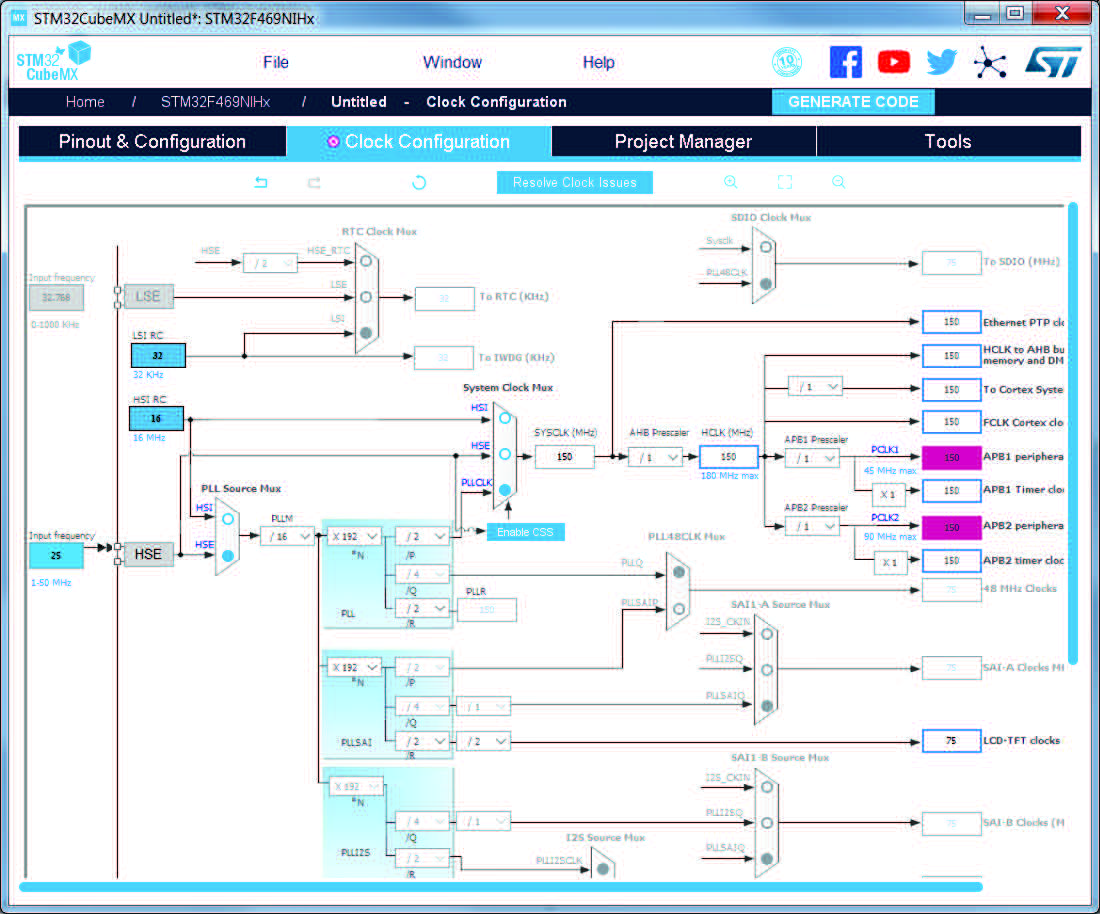This screenshot has width=1100, height=914.
Task: Zoom out of the clock diagram
Action: click(x=838, y=182)
